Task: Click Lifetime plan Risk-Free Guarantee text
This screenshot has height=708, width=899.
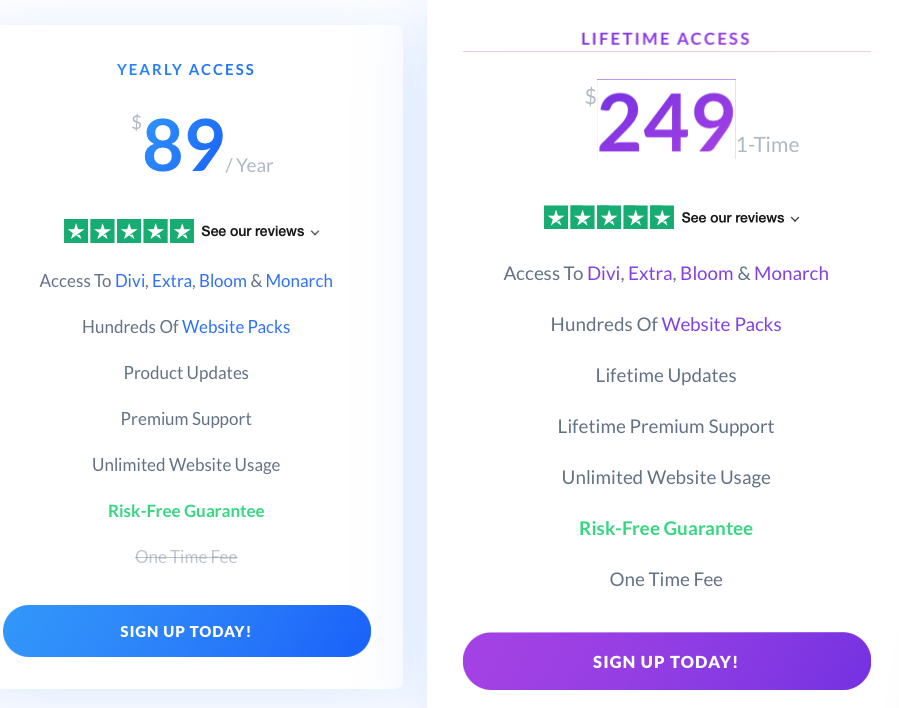Action: tap(666, 529)
